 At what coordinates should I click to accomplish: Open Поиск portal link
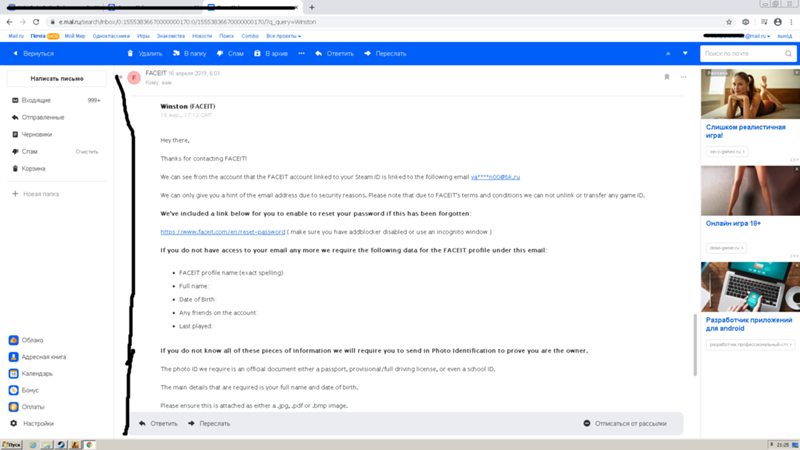point(226,36)
